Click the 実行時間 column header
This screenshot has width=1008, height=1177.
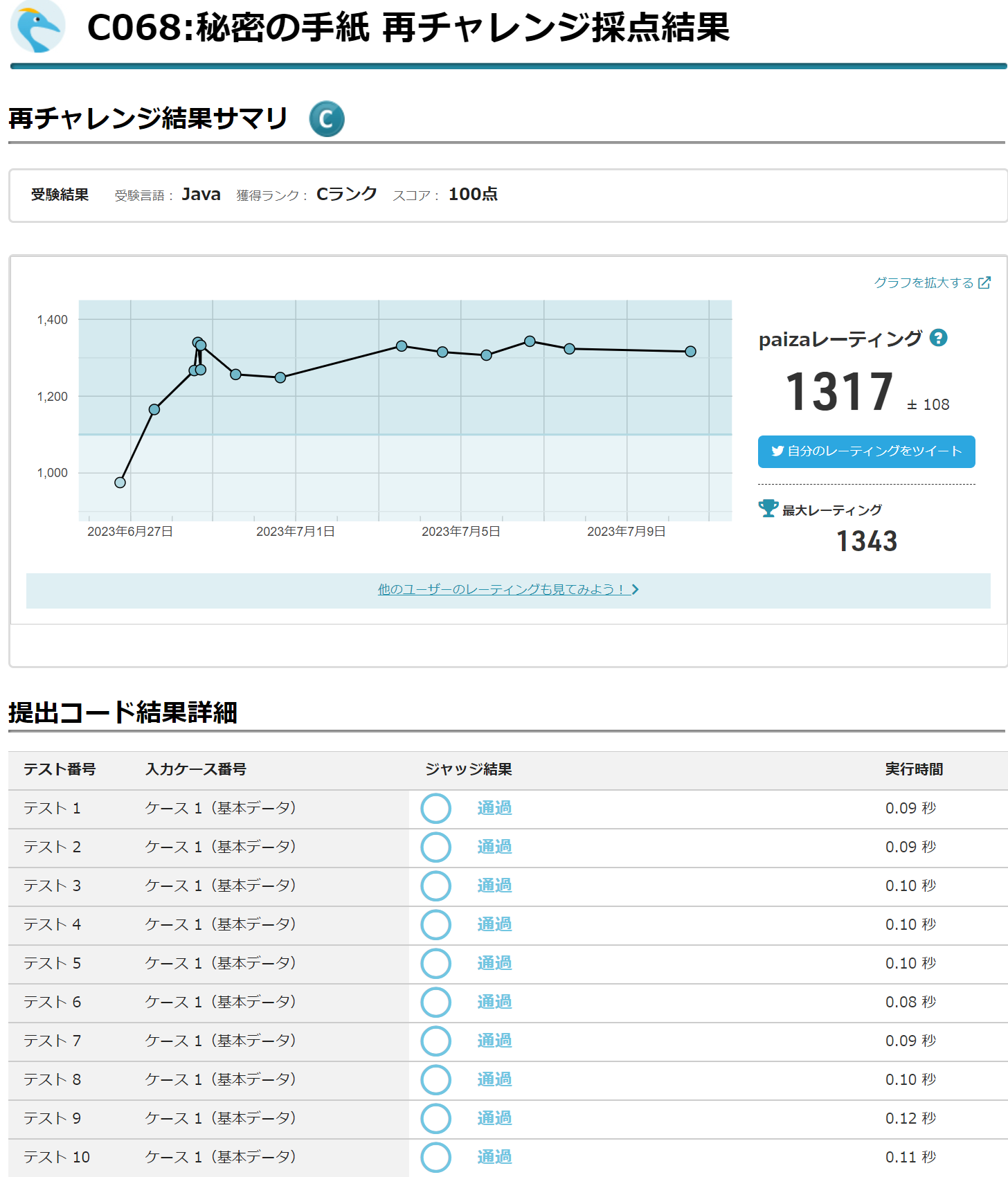click(x=914, y=770)
